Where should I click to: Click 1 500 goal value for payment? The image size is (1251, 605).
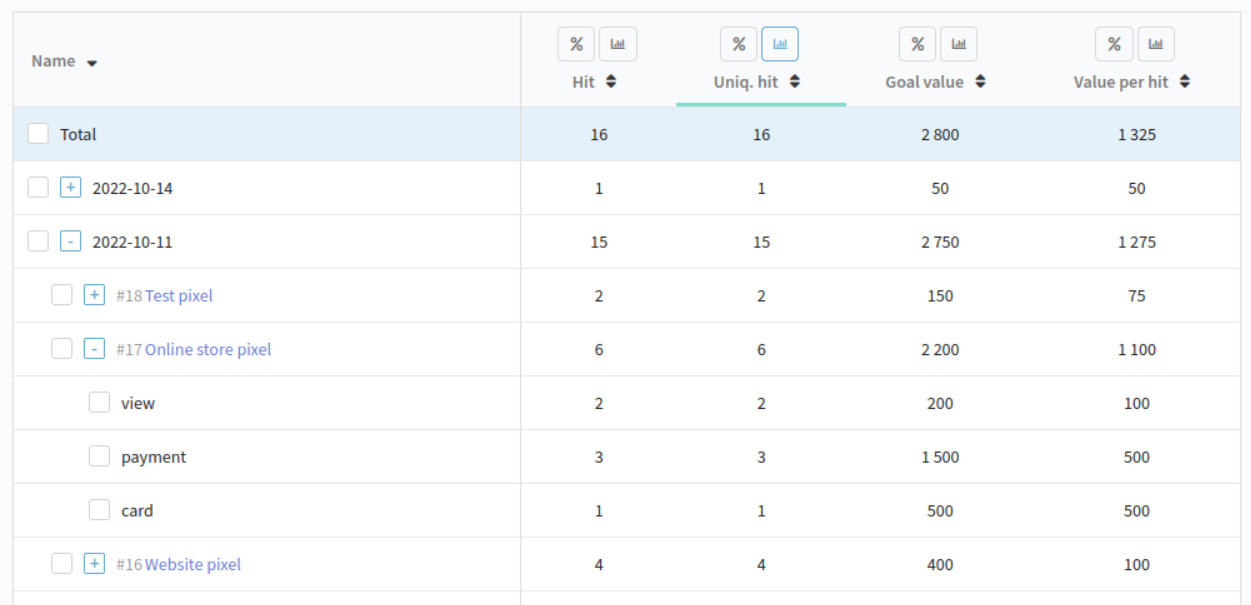[940, 457]
